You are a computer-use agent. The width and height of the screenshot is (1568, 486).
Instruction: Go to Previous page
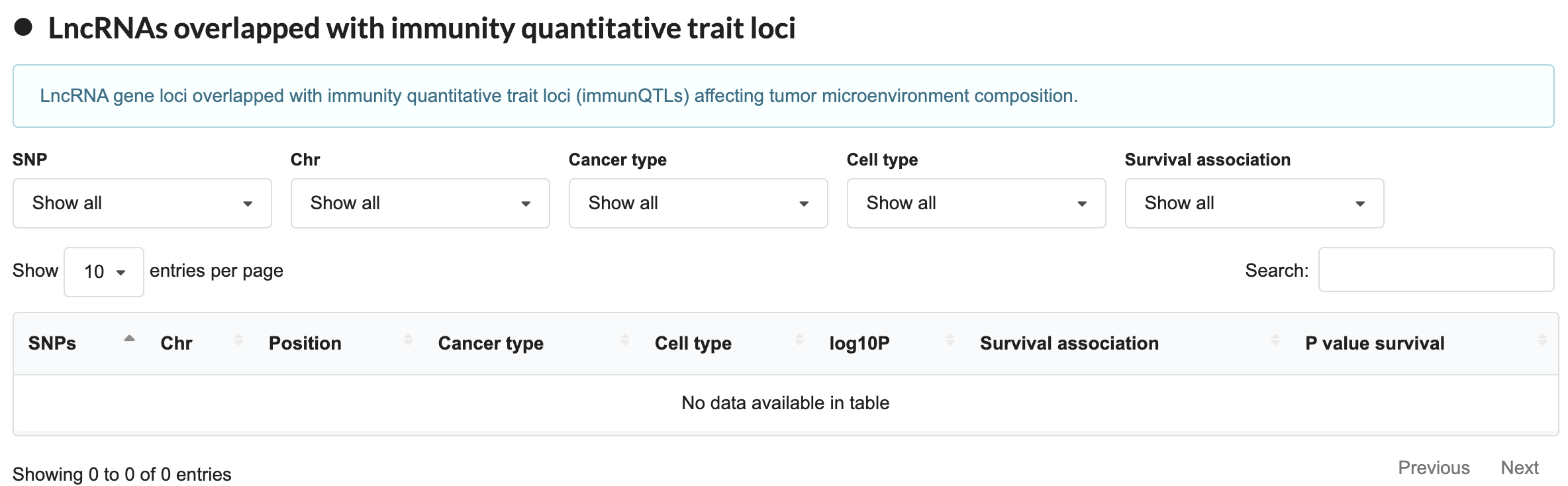[x=1434, y=467]
